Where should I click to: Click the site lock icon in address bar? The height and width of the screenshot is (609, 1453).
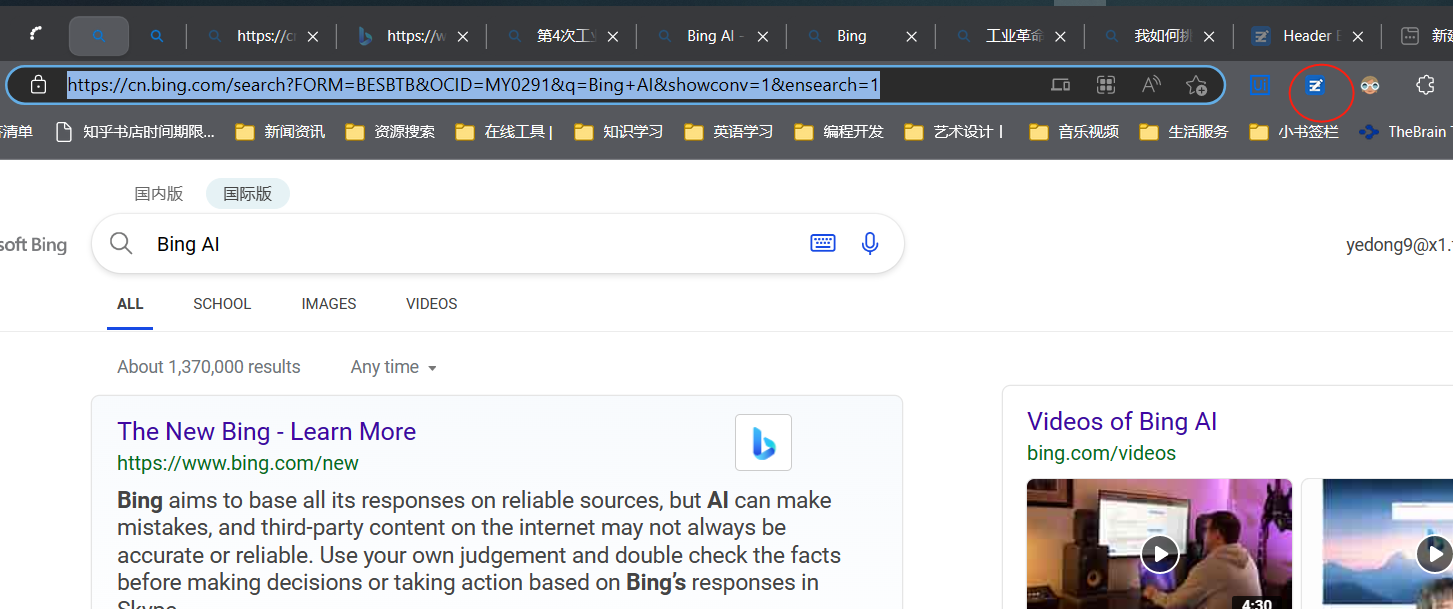[x=38, y=85]
